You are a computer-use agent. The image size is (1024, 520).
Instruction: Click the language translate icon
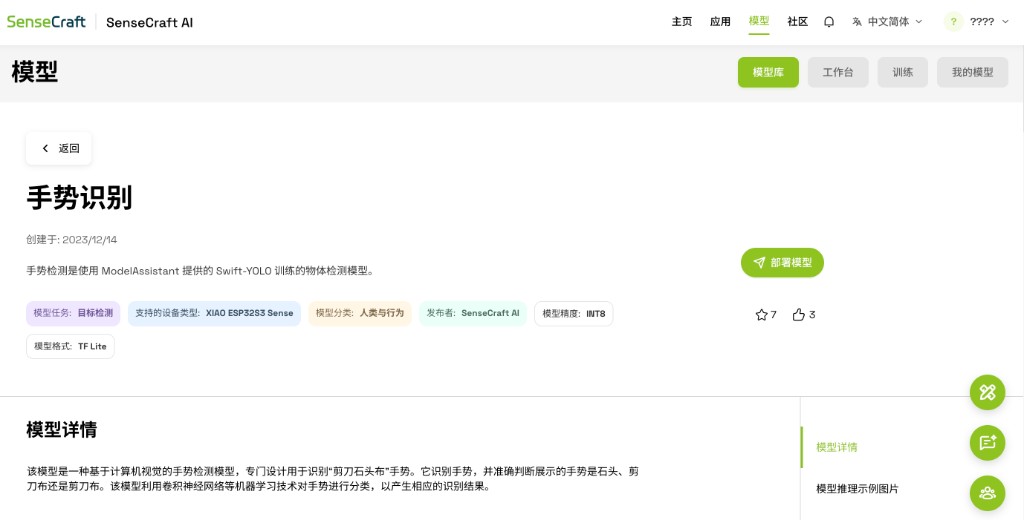pyautogui.click(x=857, y=22)
